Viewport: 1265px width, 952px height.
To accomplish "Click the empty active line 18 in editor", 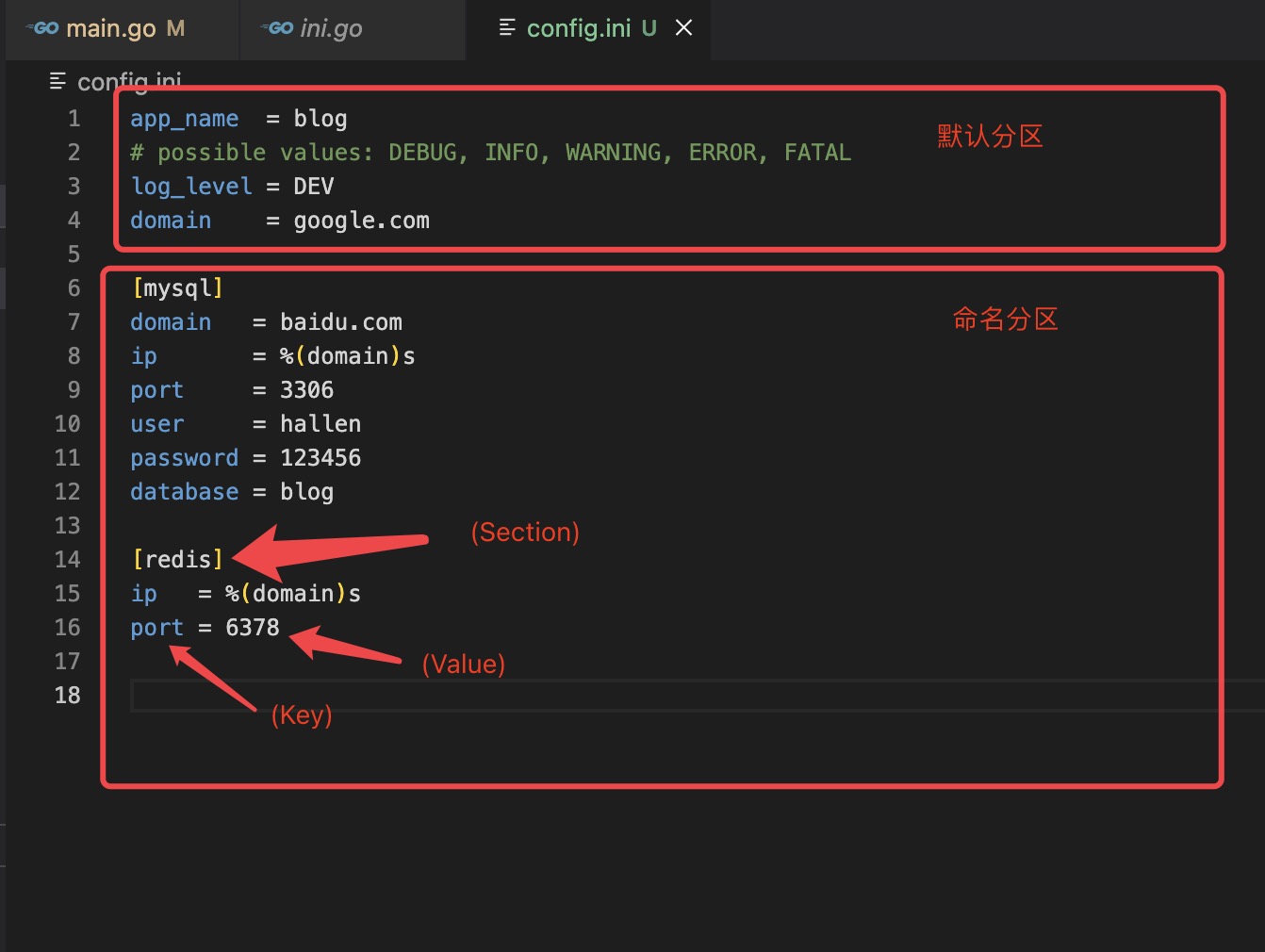I will pyautogui.click(x=566, y=696).
